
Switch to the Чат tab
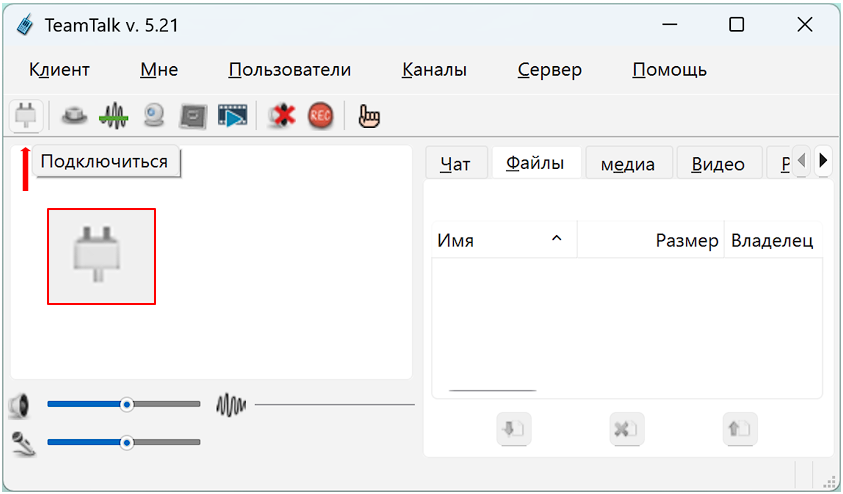456,163
